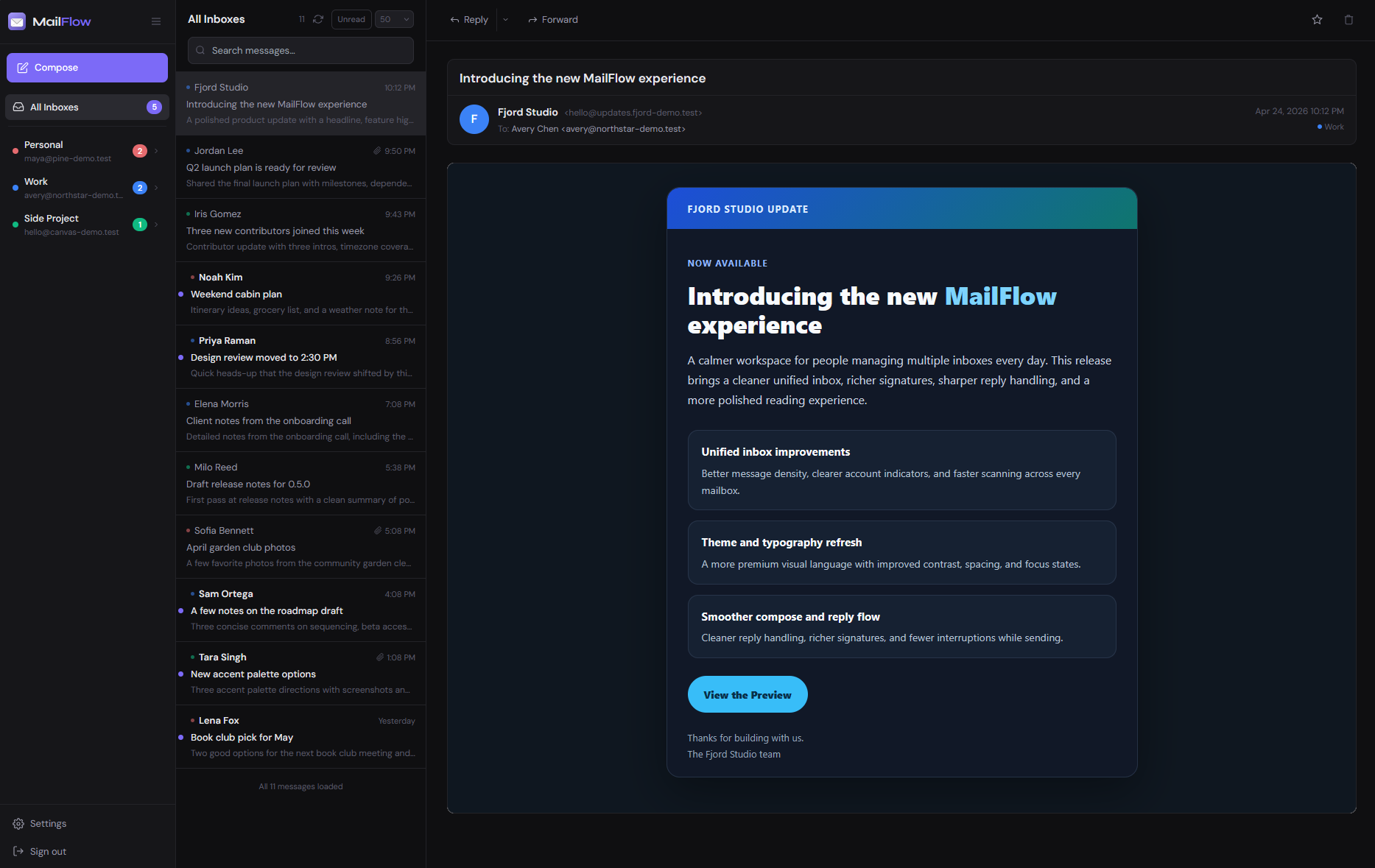This screenshot has height=868, width=1375.
Task: Toggle the Unread messages filter
Action: point(351,19)
